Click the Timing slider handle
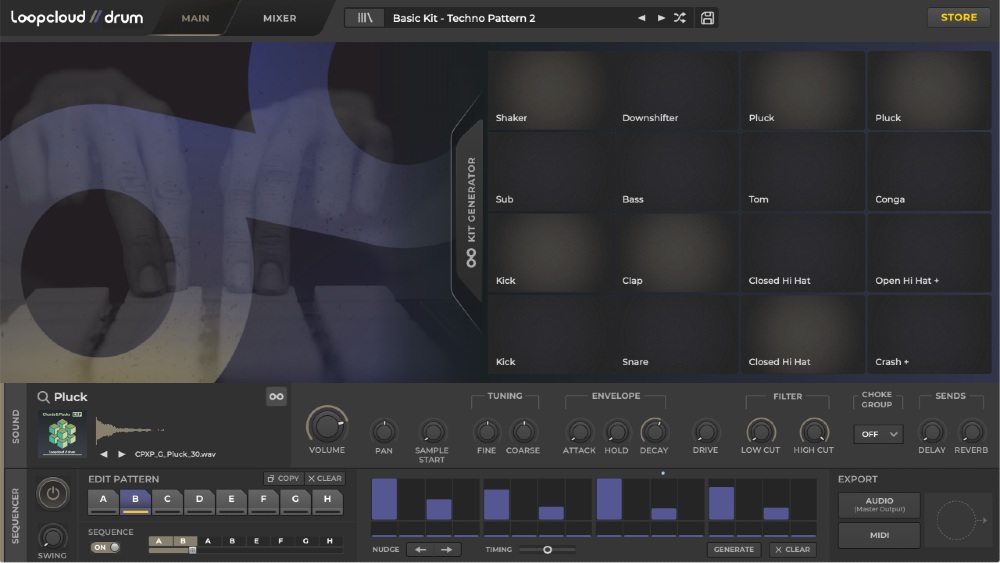This screenshot has width=1000, height=563. coord(547,549)
